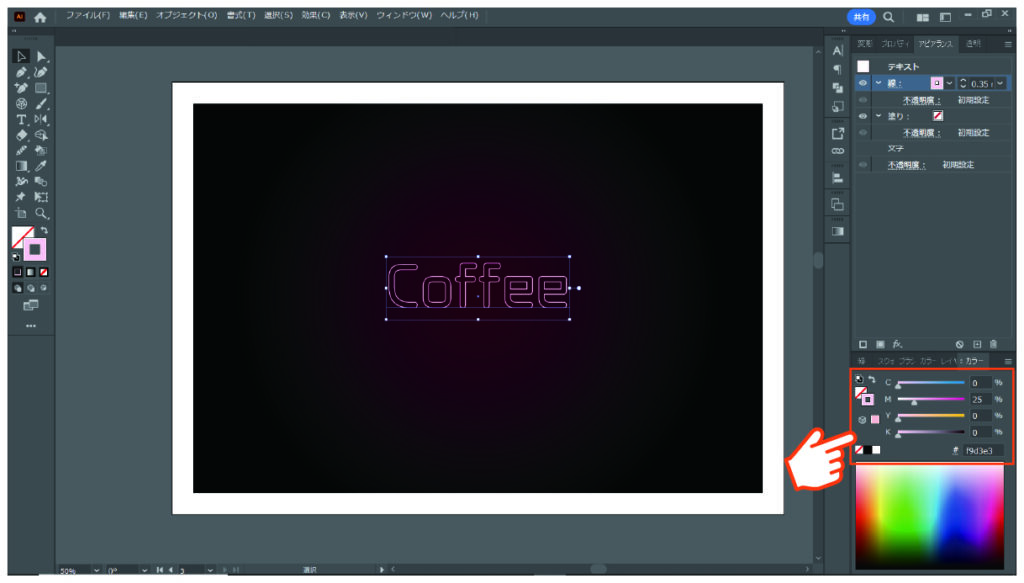
Task: Swap fill and stroke in toolbar
Action: point(44,230)
